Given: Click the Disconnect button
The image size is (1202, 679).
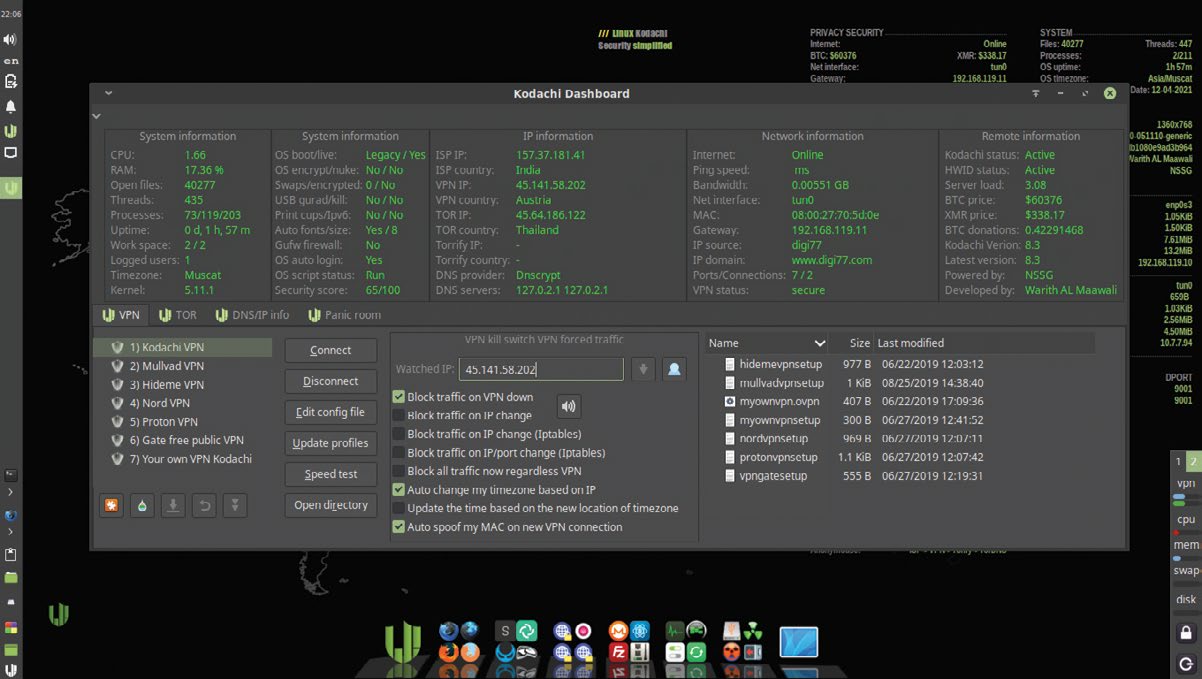Looking at the screenshot, I should coord(330,381).
